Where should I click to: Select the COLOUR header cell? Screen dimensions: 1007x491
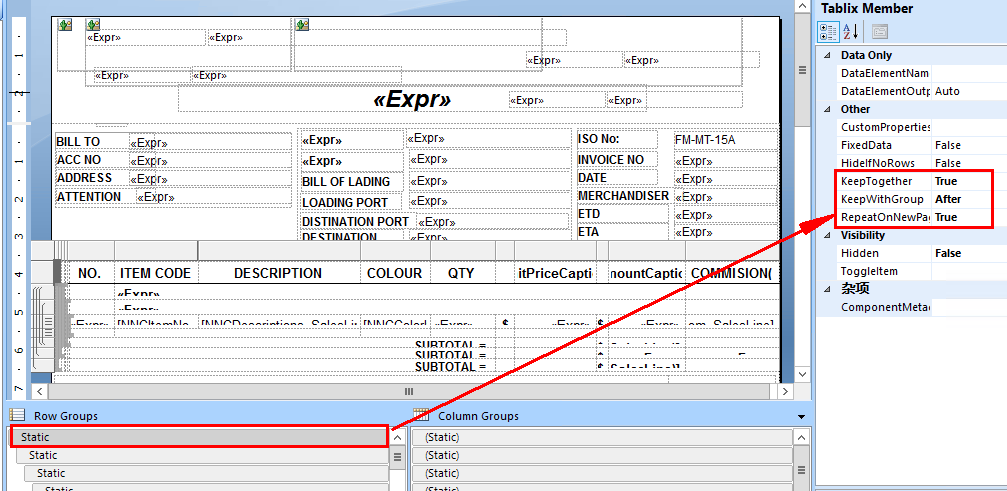[395, 273]
